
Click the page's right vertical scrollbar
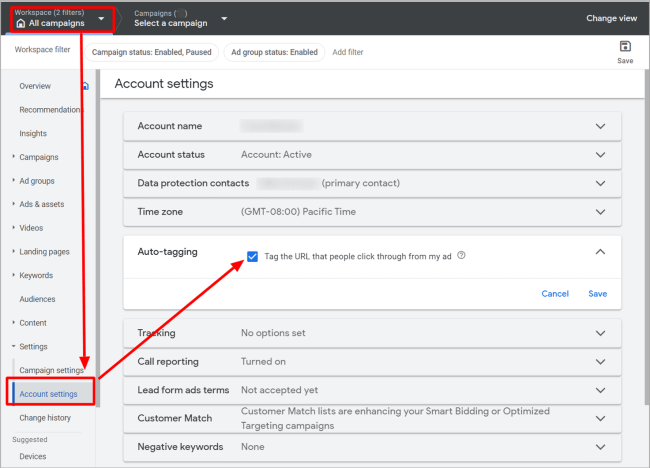pyautogui.click(x=647, y=236)
